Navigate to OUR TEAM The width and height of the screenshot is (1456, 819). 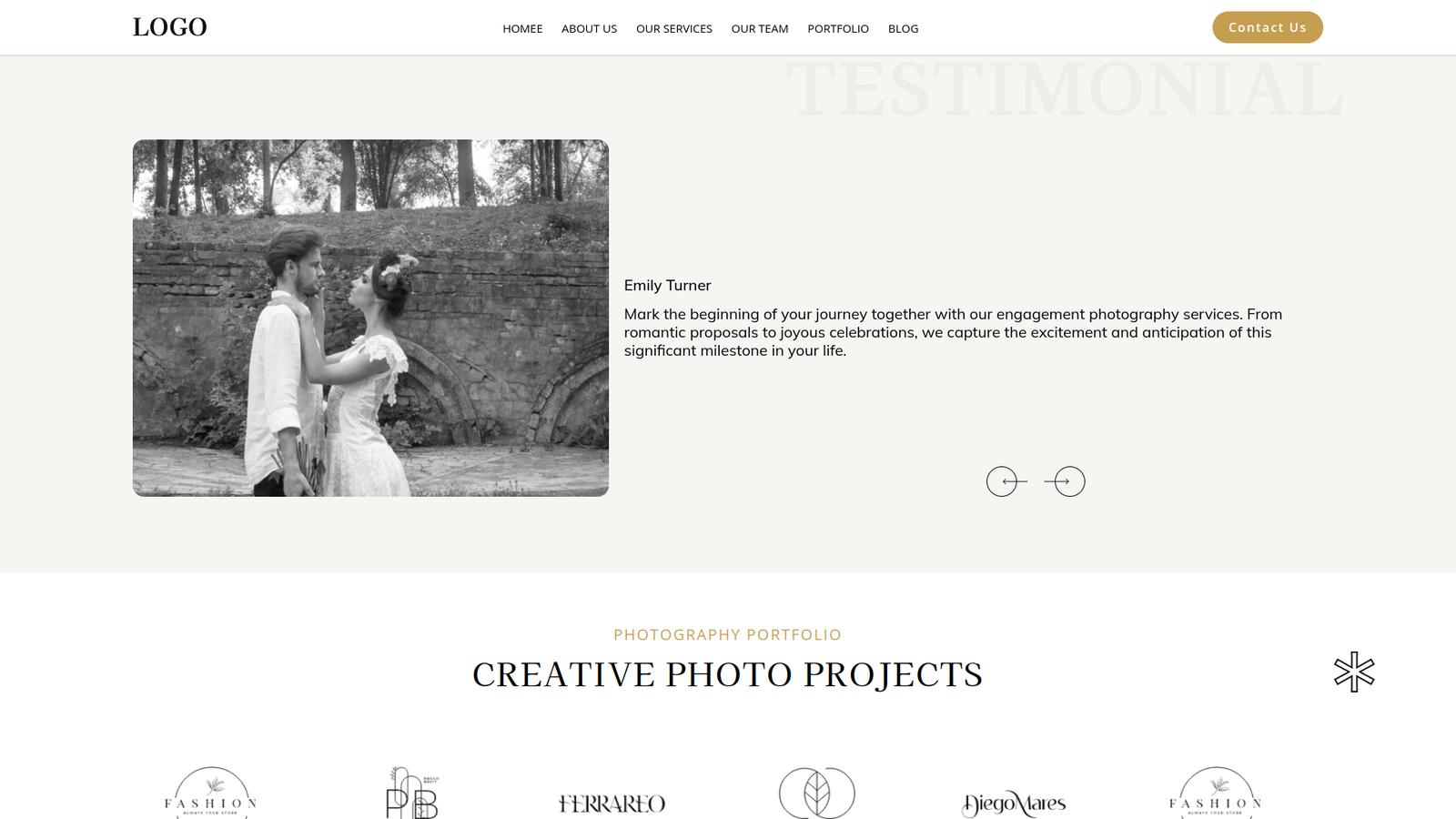click(760, 29)
